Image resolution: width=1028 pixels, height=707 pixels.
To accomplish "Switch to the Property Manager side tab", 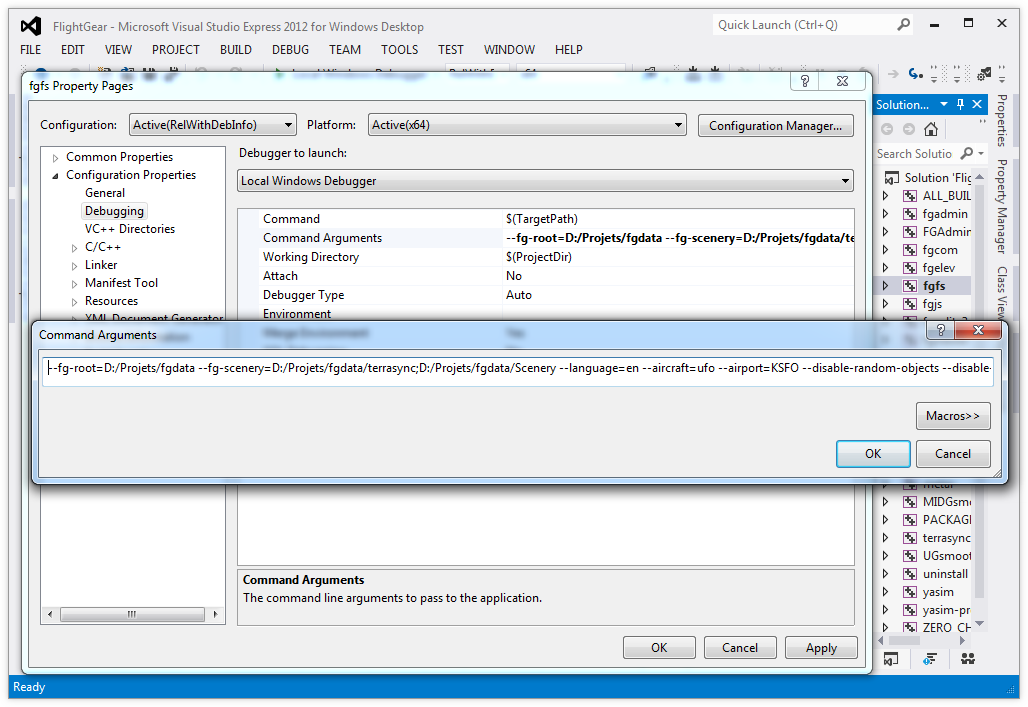I will point(1002,206).
